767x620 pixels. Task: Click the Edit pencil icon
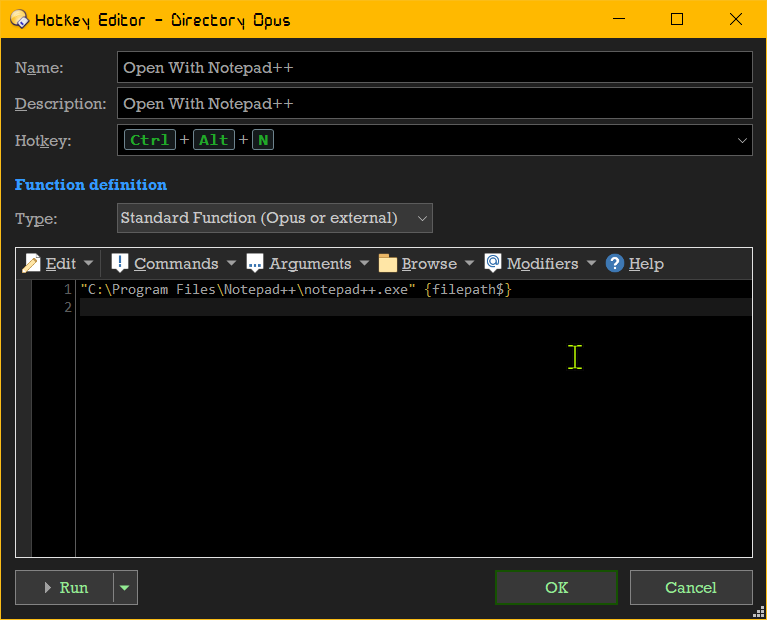(x=31, y=263)
